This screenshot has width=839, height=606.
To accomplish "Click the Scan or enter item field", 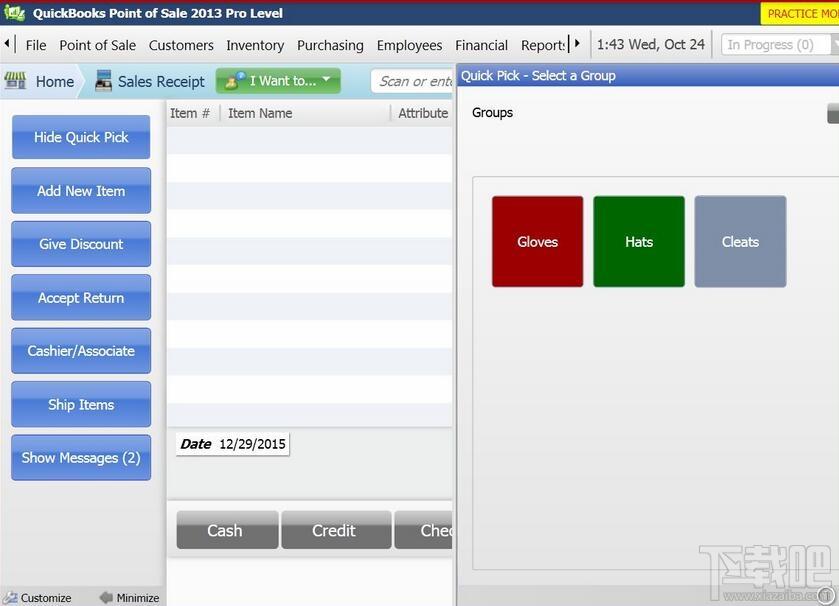I will [x=412, y=81].
